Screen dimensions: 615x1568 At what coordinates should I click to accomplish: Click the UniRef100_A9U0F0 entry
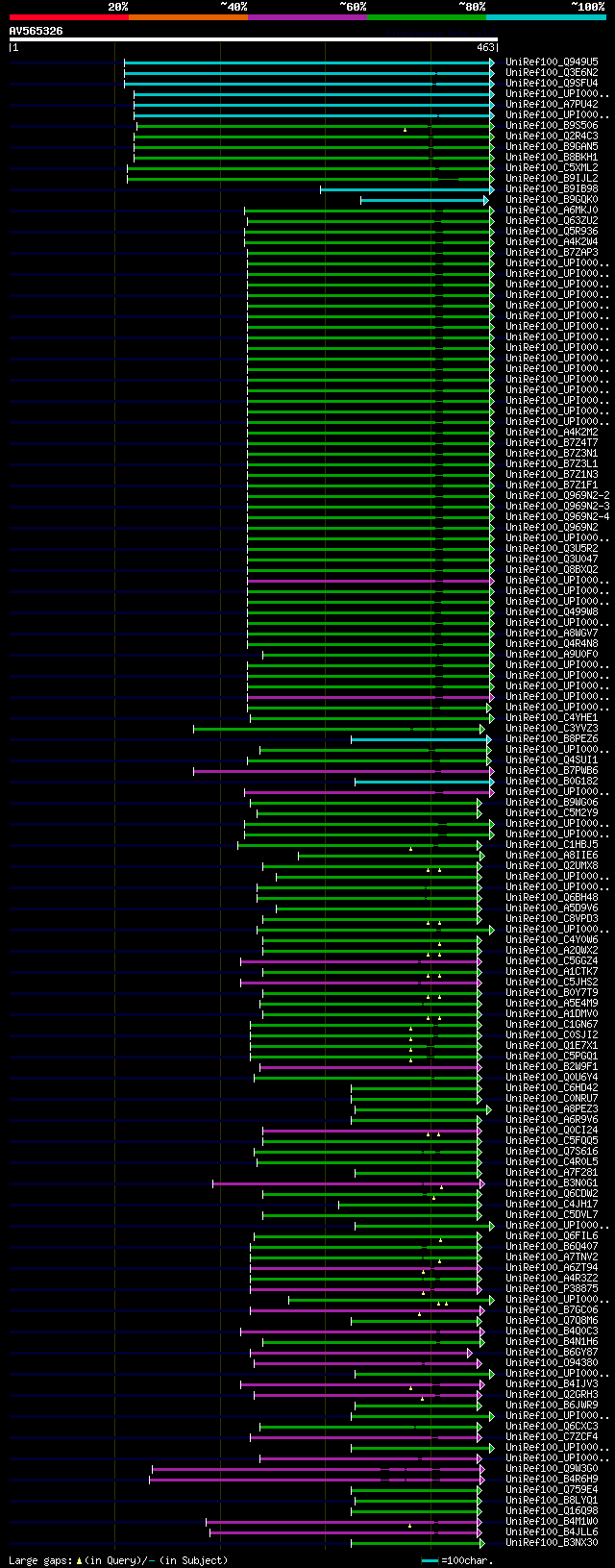point(552,654)
